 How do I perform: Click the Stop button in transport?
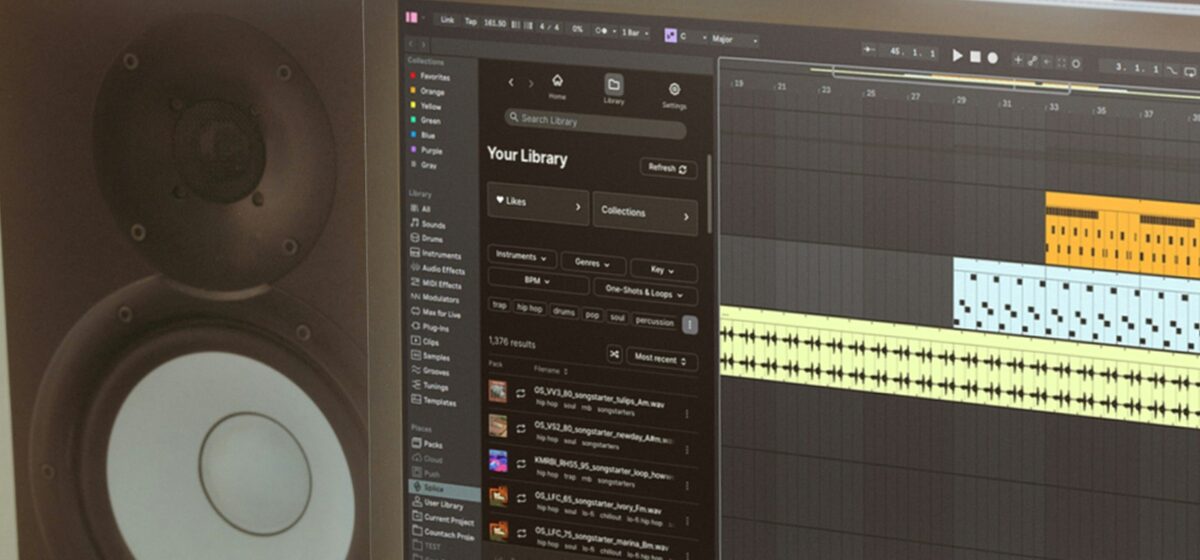pos(975,57)
